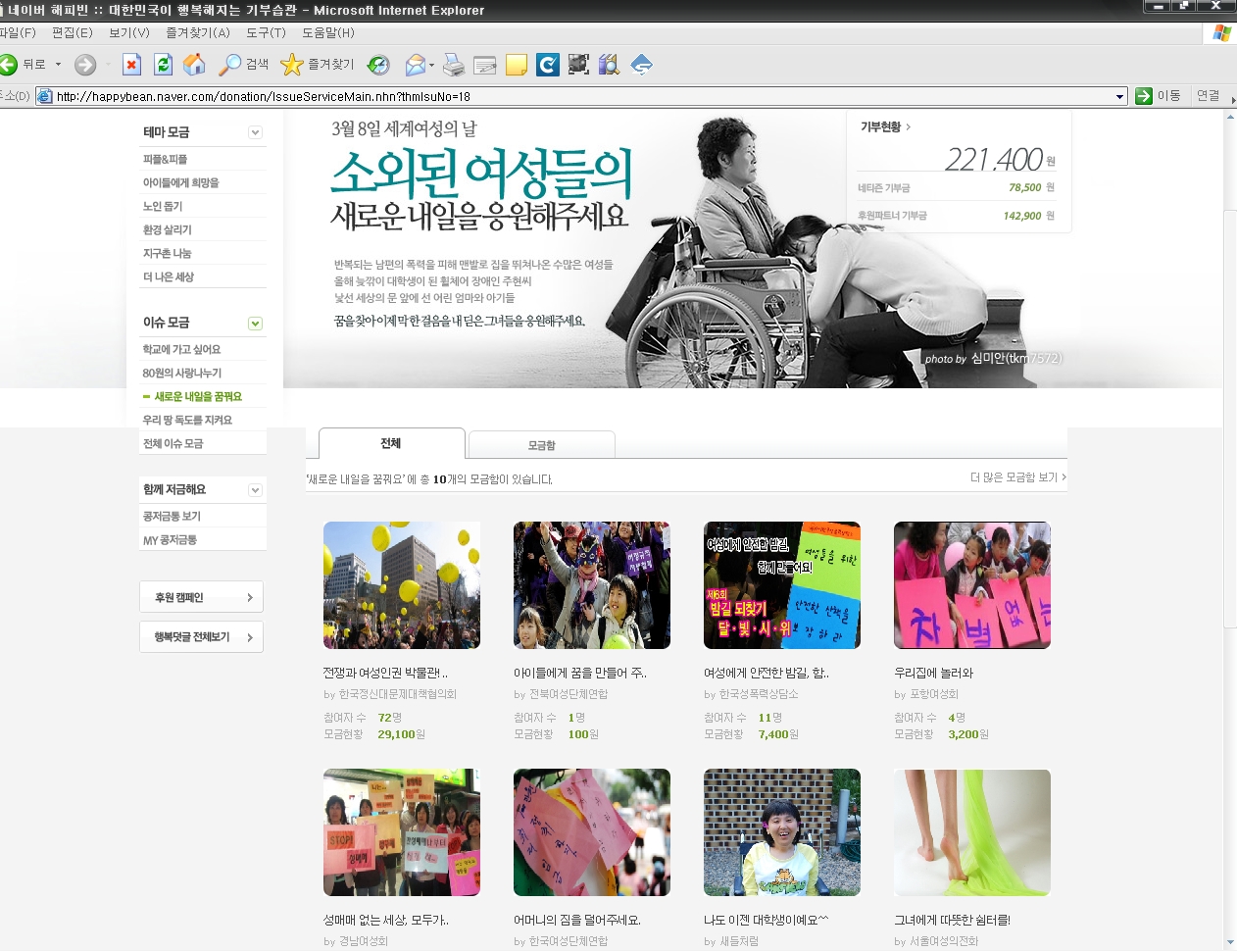Click the Stop loading icon
The image size is (1237, 952).
[x=131, y=65]
